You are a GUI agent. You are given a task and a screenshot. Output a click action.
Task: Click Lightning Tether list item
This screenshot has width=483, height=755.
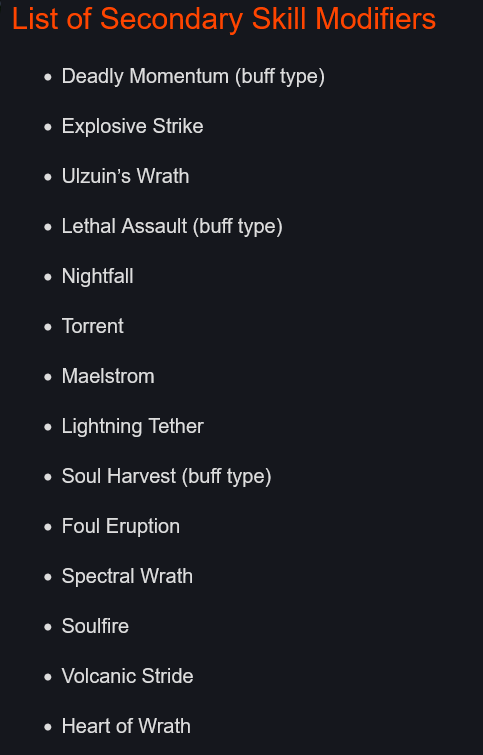(x=132, y=427)
